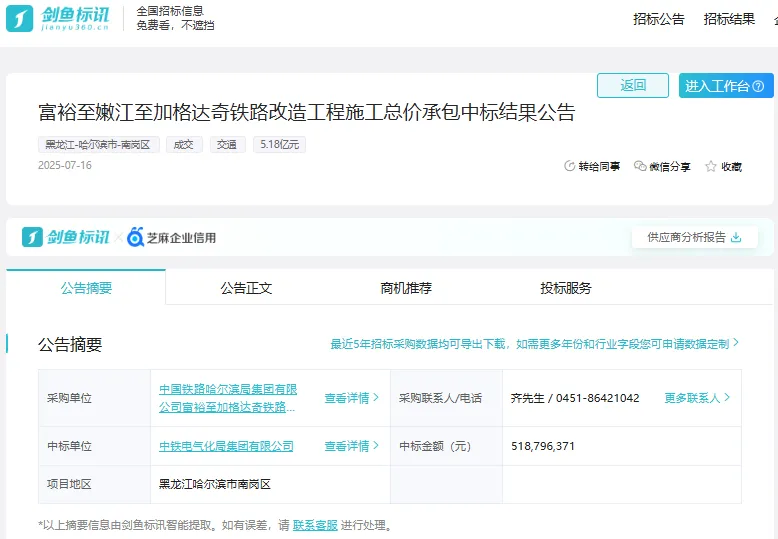This screenshot has width=778, height=539.
Task: Open 中铁电气化局集团有限公司 company link
Action: tap(226, 446)
